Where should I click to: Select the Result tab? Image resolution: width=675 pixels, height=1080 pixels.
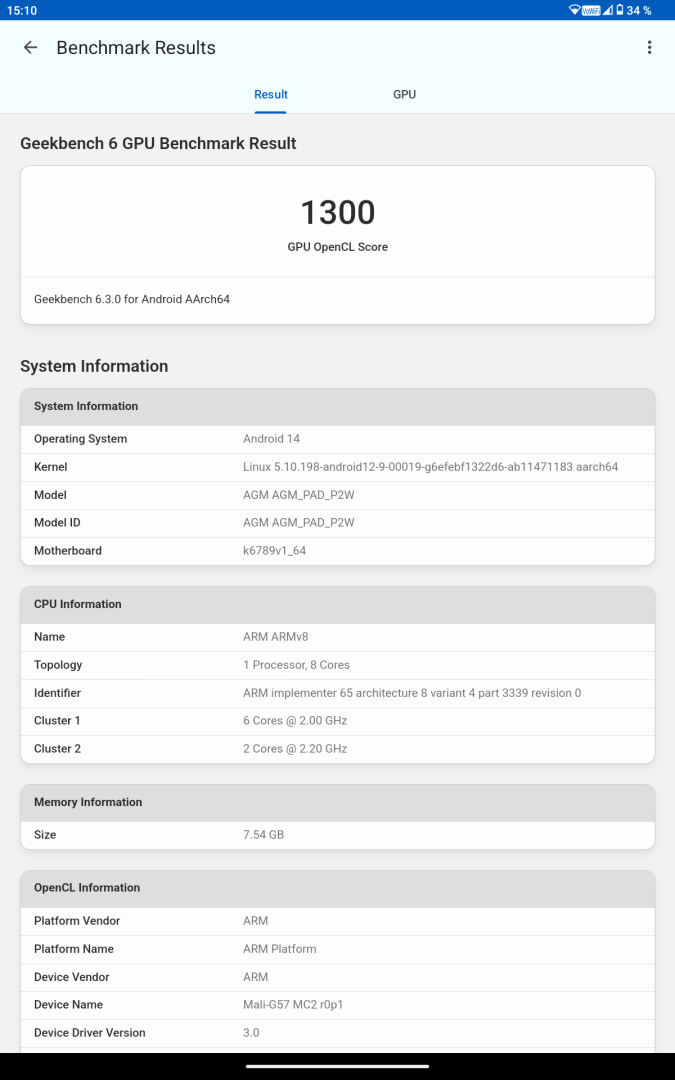[271, 94]
